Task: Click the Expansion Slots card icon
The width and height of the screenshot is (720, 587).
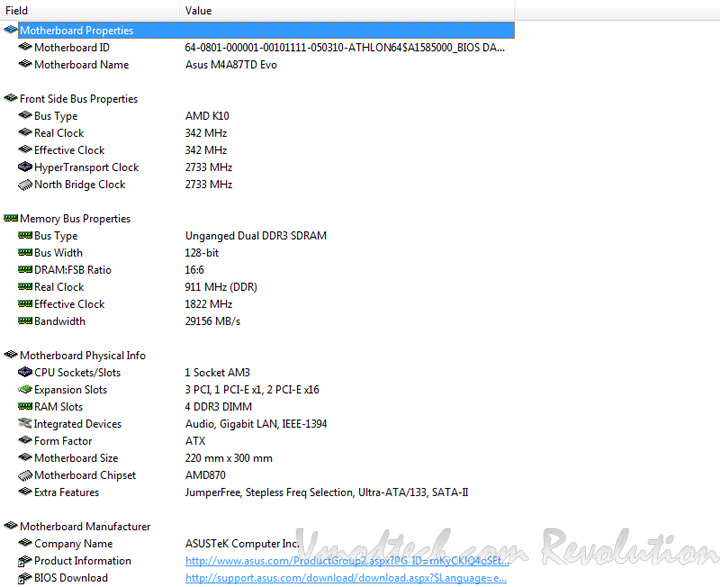Action: coord(25,389)
